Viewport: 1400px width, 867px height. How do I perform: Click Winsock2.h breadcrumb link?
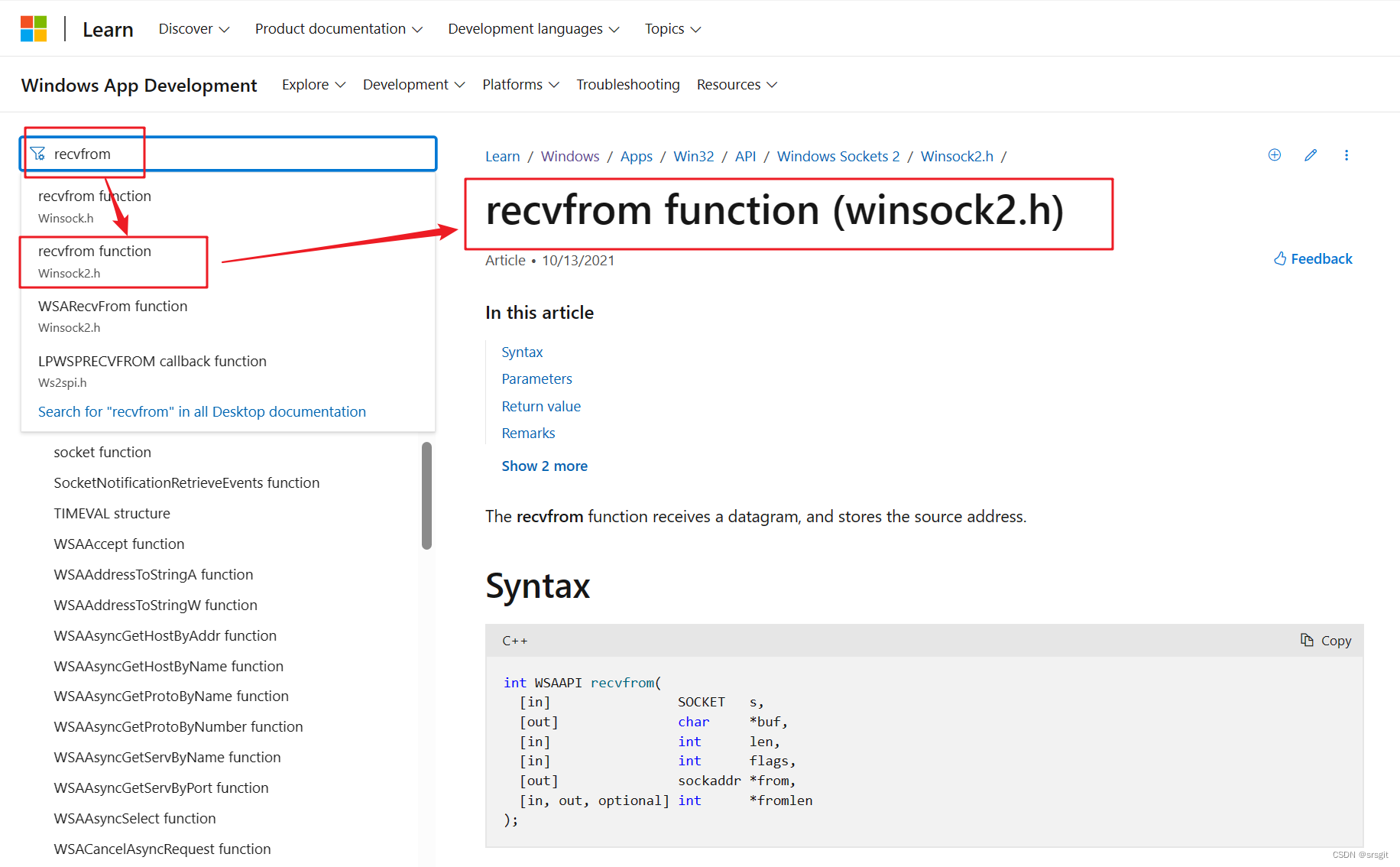coord(957,156)
